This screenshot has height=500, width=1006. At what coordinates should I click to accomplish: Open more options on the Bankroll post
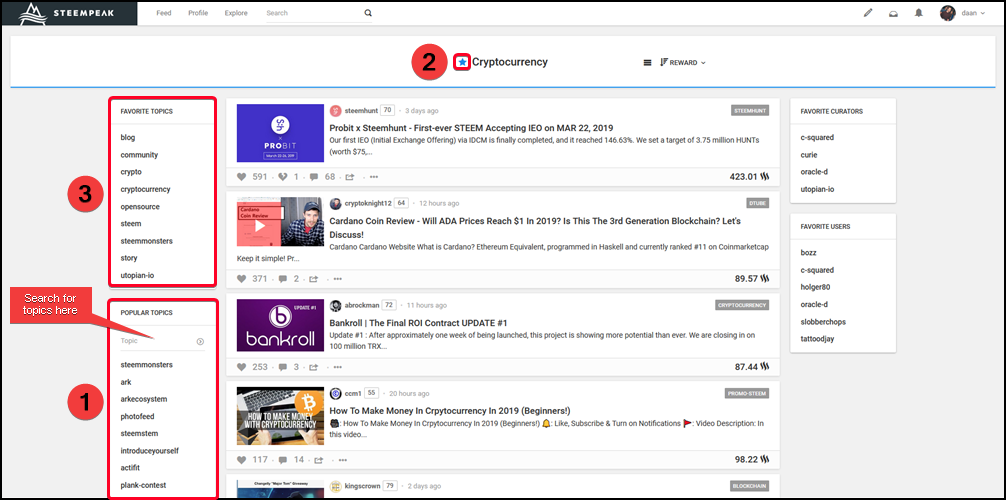[338, 367]
